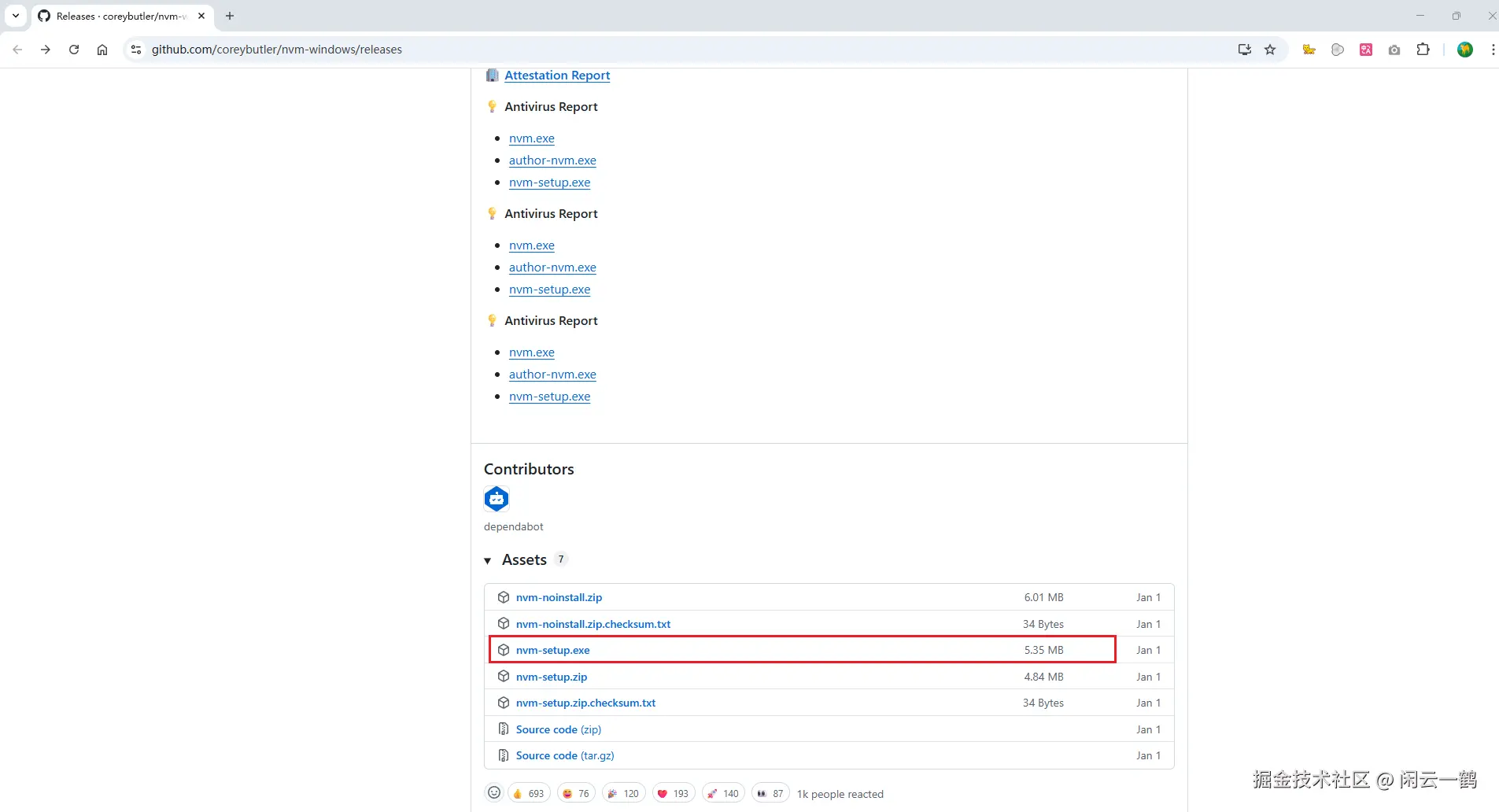
Task: Open nvm-setup.exe link under the last Antivirus Report
Action: pos(549,397)
